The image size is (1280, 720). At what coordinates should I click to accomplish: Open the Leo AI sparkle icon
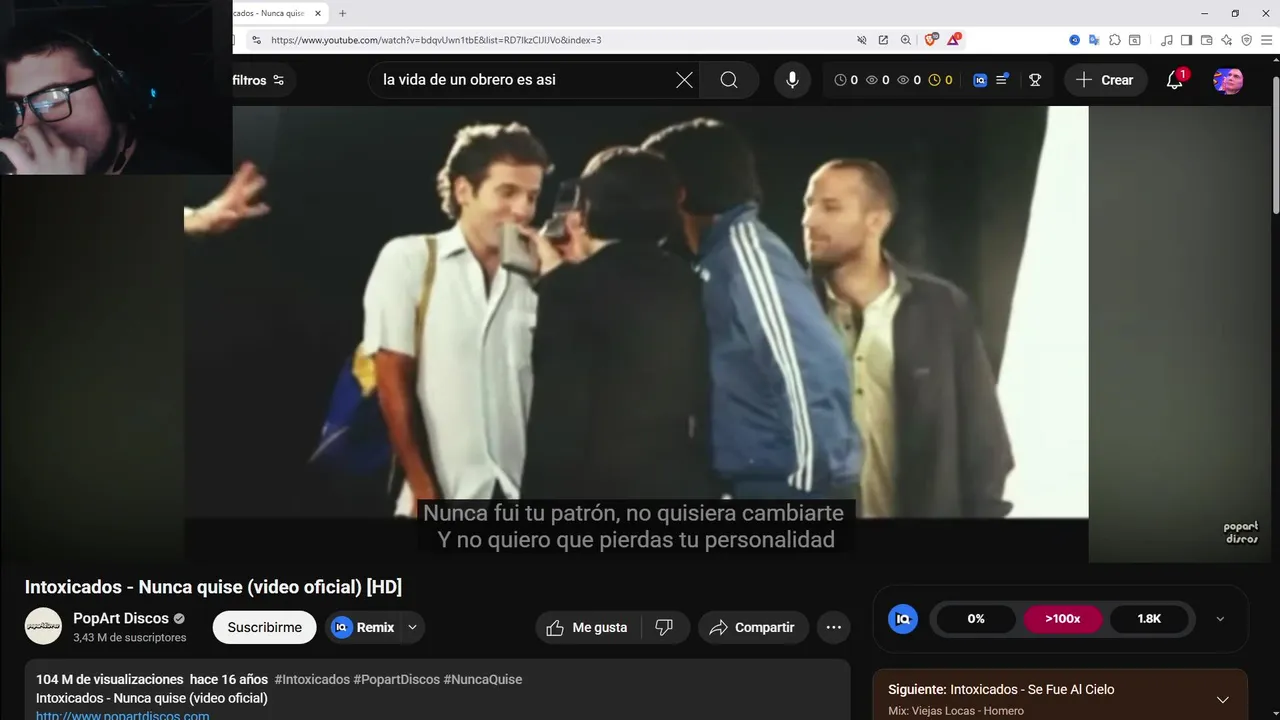[x=1226, y=40]
